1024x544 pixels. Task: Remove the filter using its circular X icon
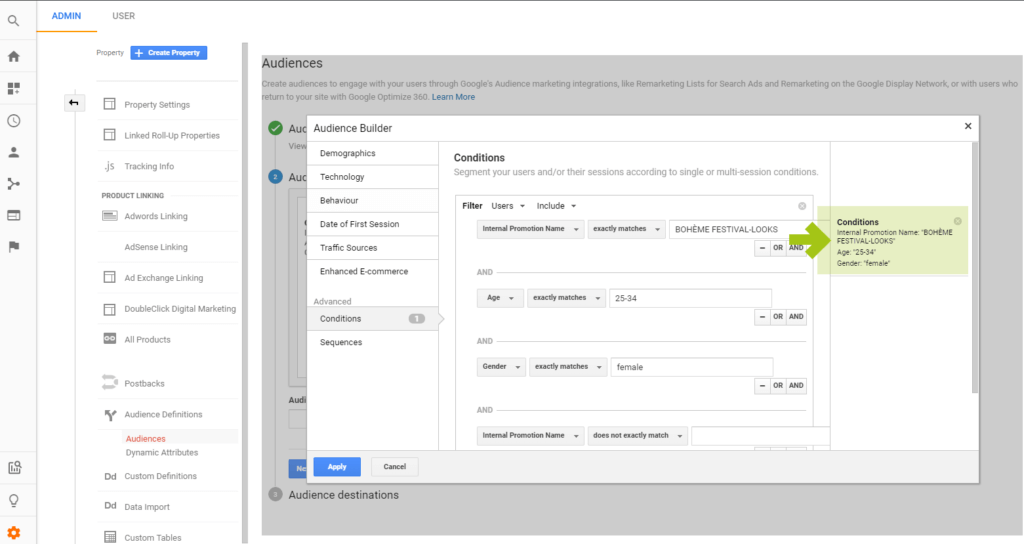click(802, 206)
